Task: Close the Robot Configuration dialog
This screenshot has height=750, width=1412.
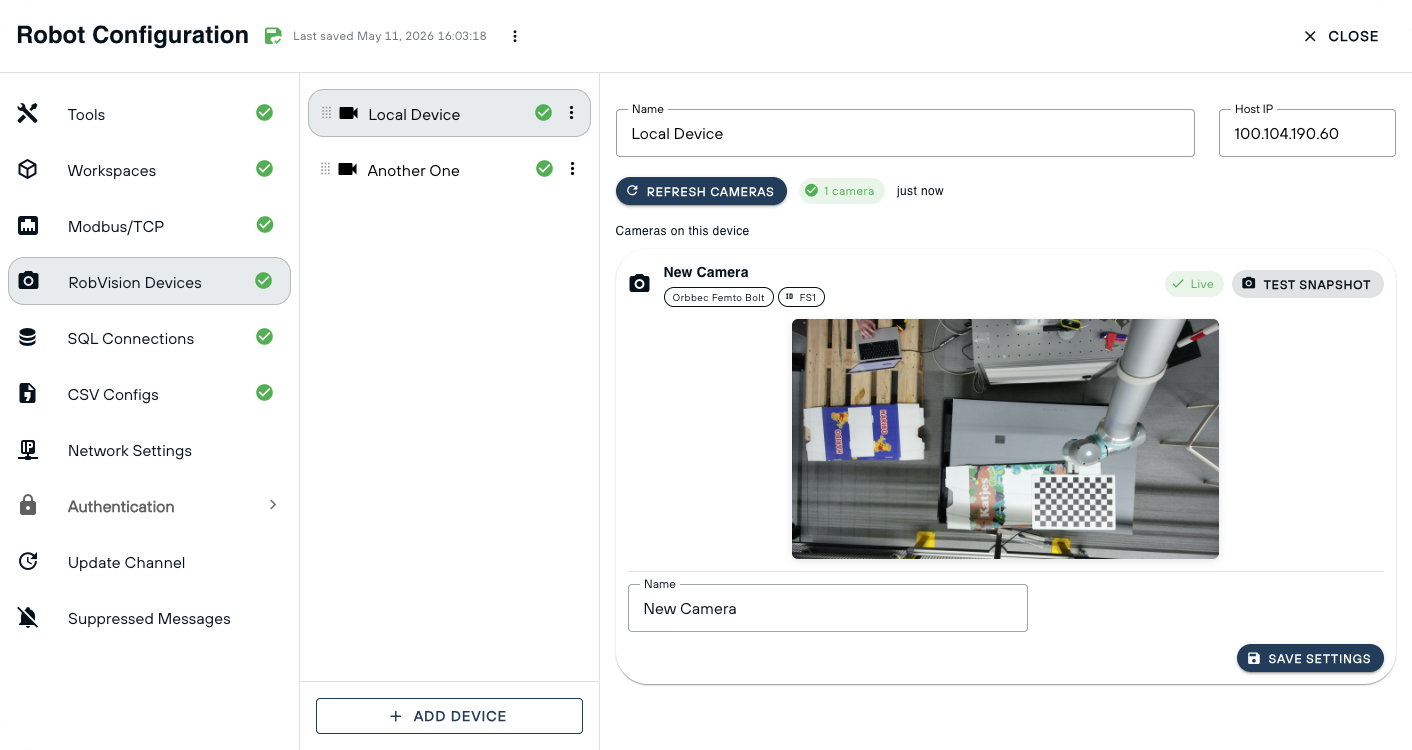Action: click(x=1341, y=36)
